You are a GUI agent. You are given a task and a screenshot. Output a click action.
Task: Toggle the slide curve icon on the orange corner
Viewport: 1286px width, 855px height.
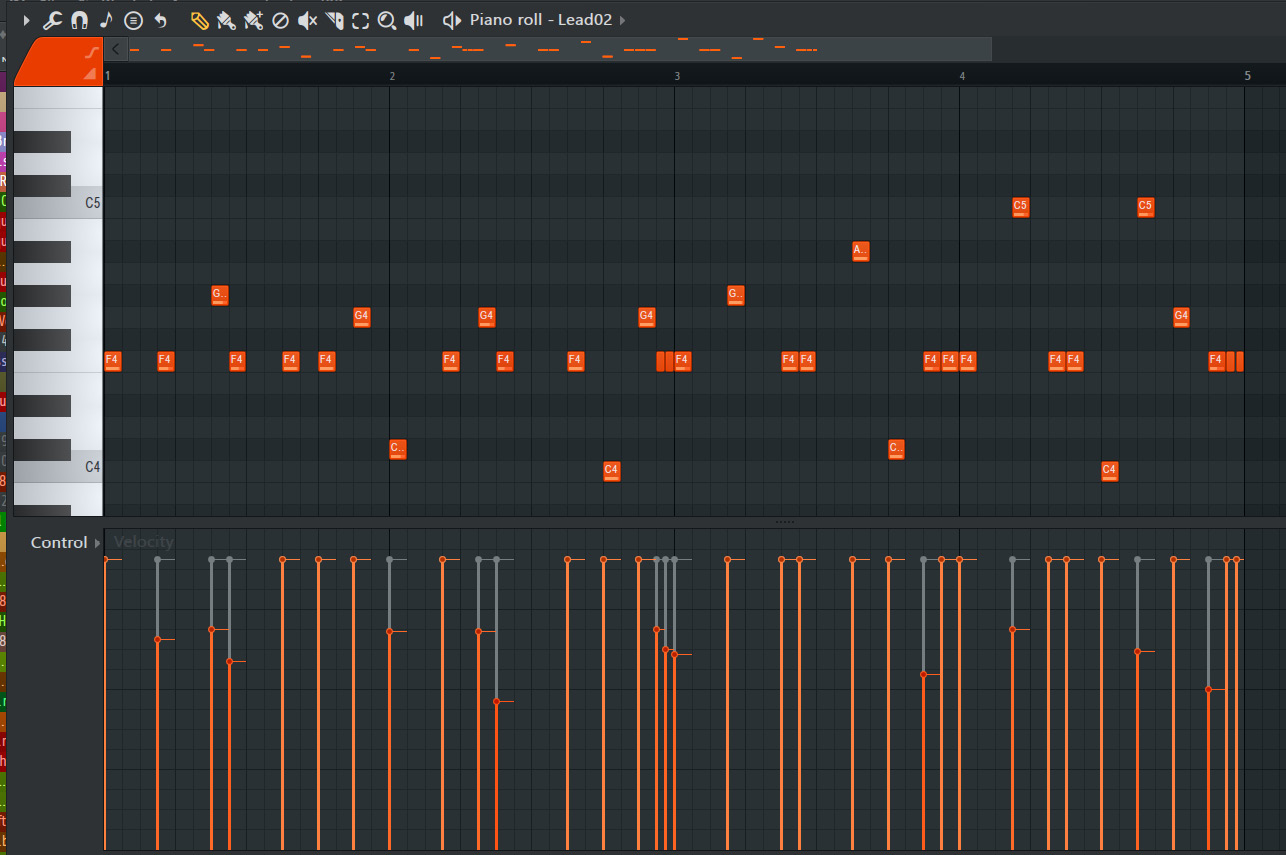pos(92,51)
